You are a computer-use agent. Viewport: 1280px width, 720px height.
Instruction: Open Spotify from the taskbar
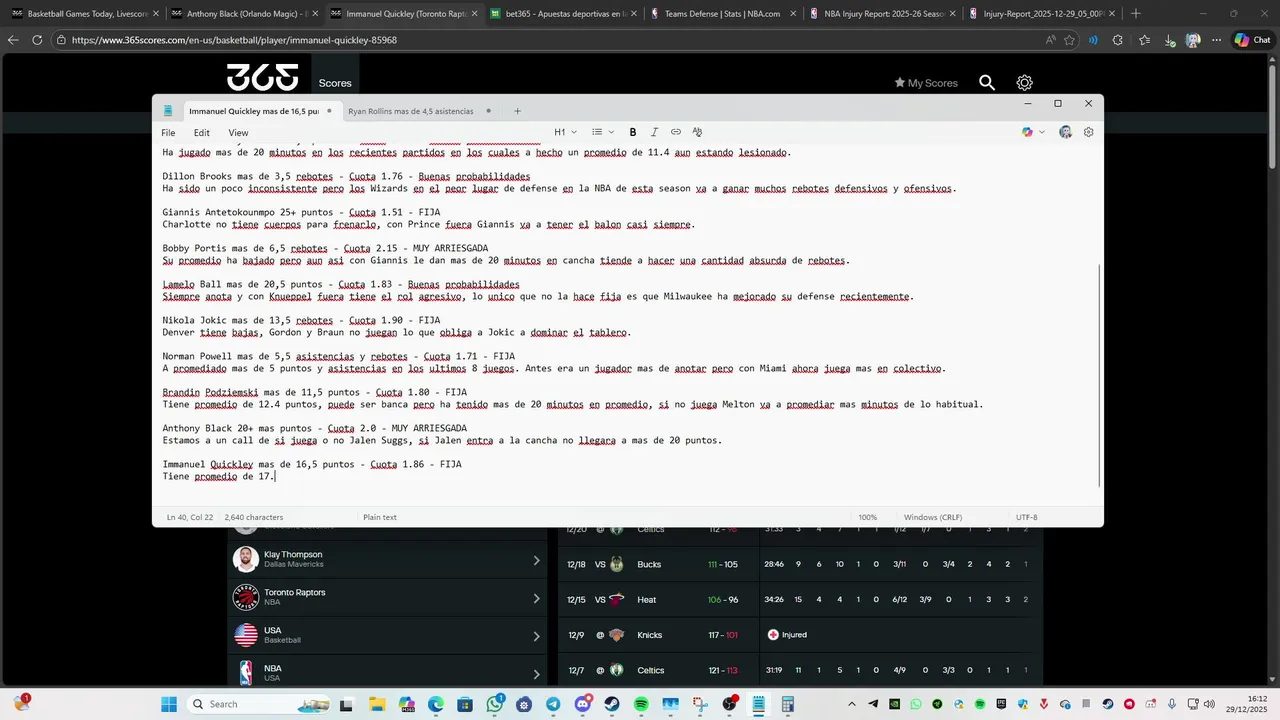coord(641,704)
